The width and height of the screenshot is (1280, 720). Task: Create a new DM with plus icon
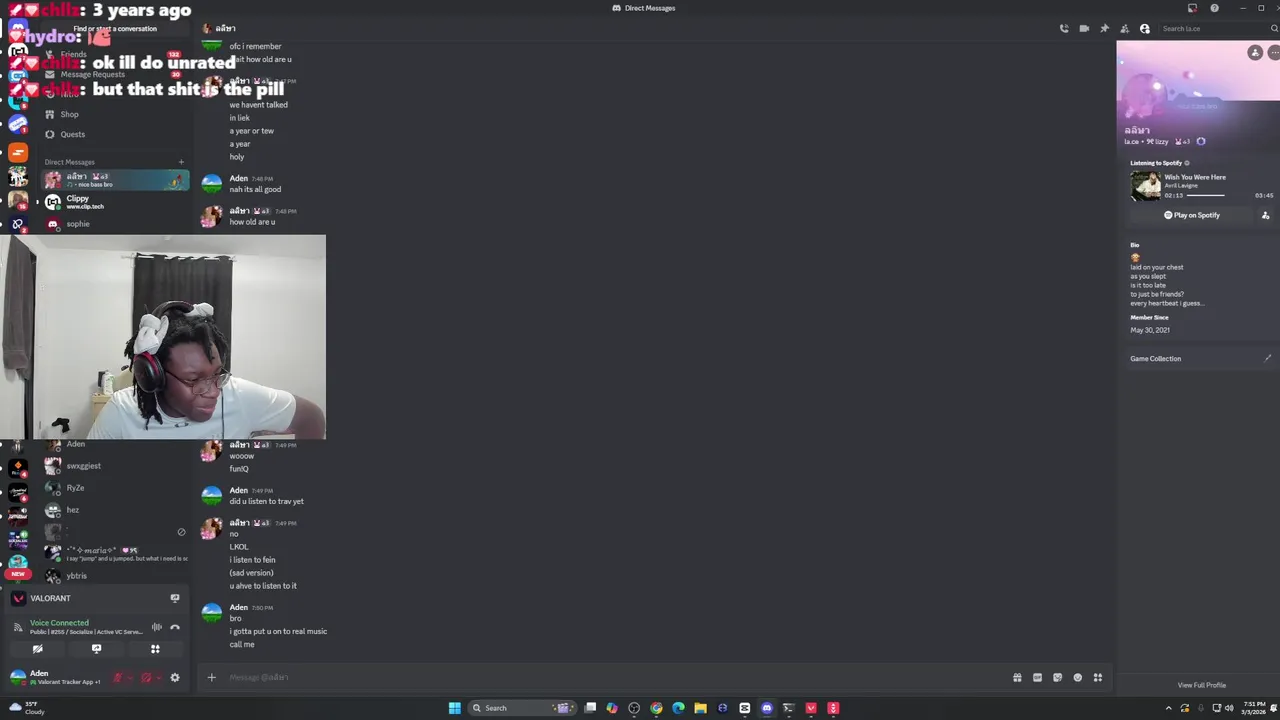point(181,162)
